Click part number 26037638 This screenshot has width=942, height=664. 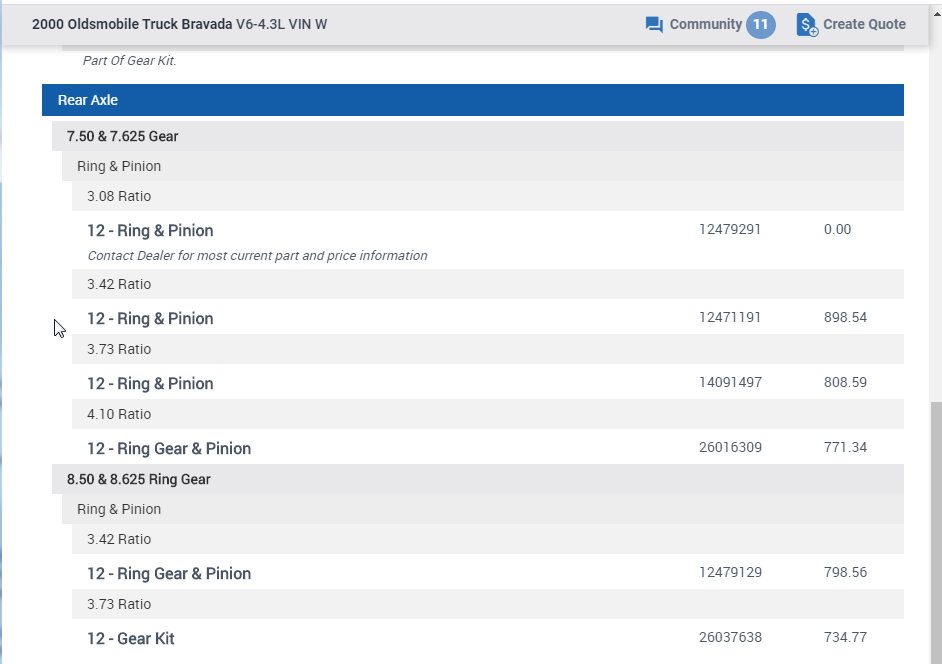(x=730, y=637)
